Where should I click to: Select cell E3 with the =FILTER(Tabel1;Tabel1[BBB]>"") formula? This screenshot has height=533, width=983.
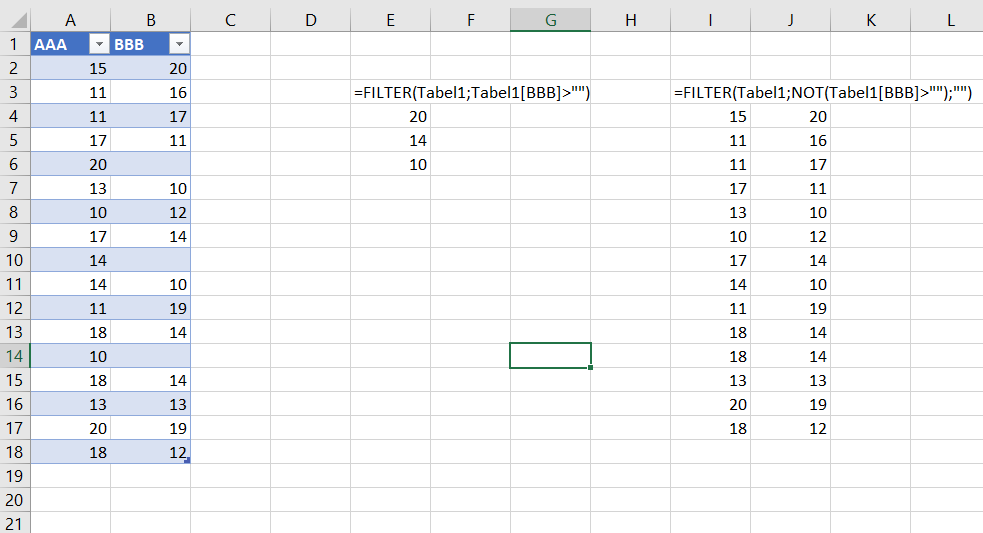(x=391, y=92)
